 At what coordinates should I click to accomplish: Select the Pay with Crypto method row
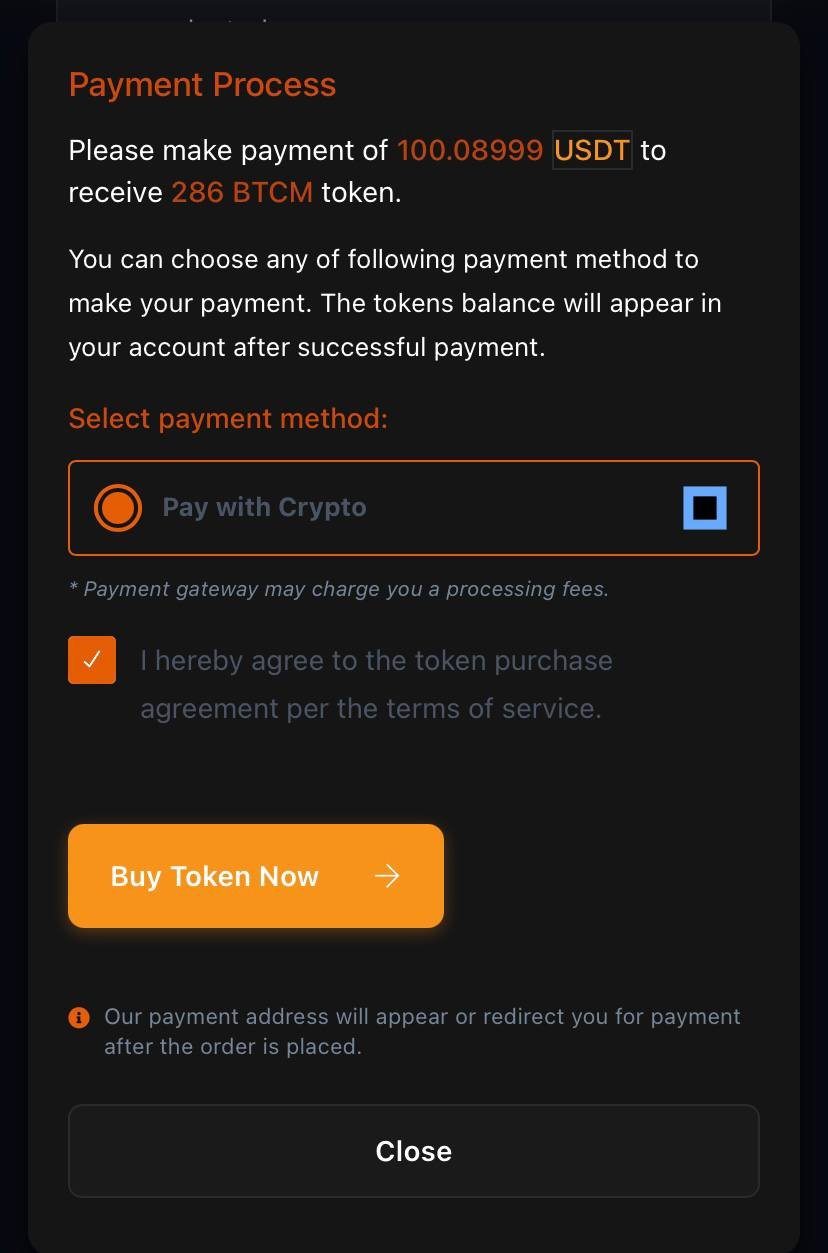click(x=414, y=507)
